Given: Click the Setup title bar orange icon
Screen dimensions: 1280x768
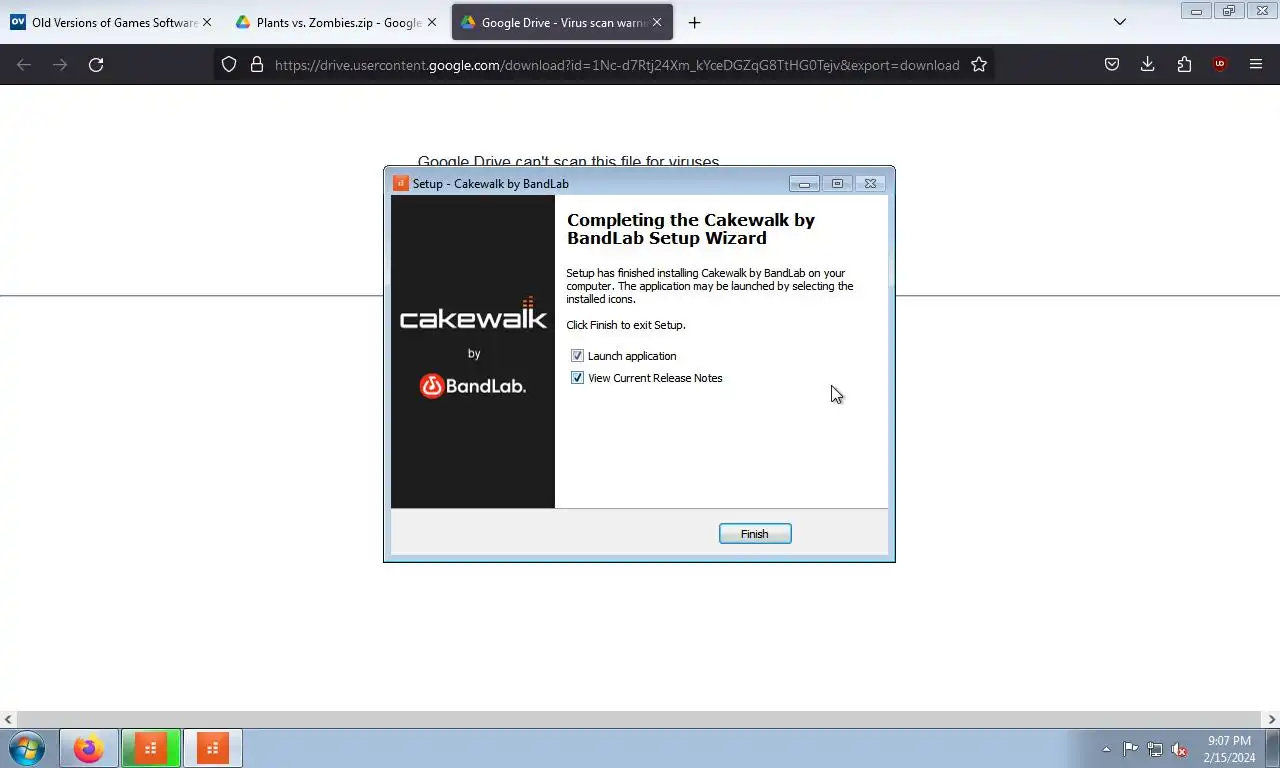Looking at the screenshot, I should tap(400, 184).
